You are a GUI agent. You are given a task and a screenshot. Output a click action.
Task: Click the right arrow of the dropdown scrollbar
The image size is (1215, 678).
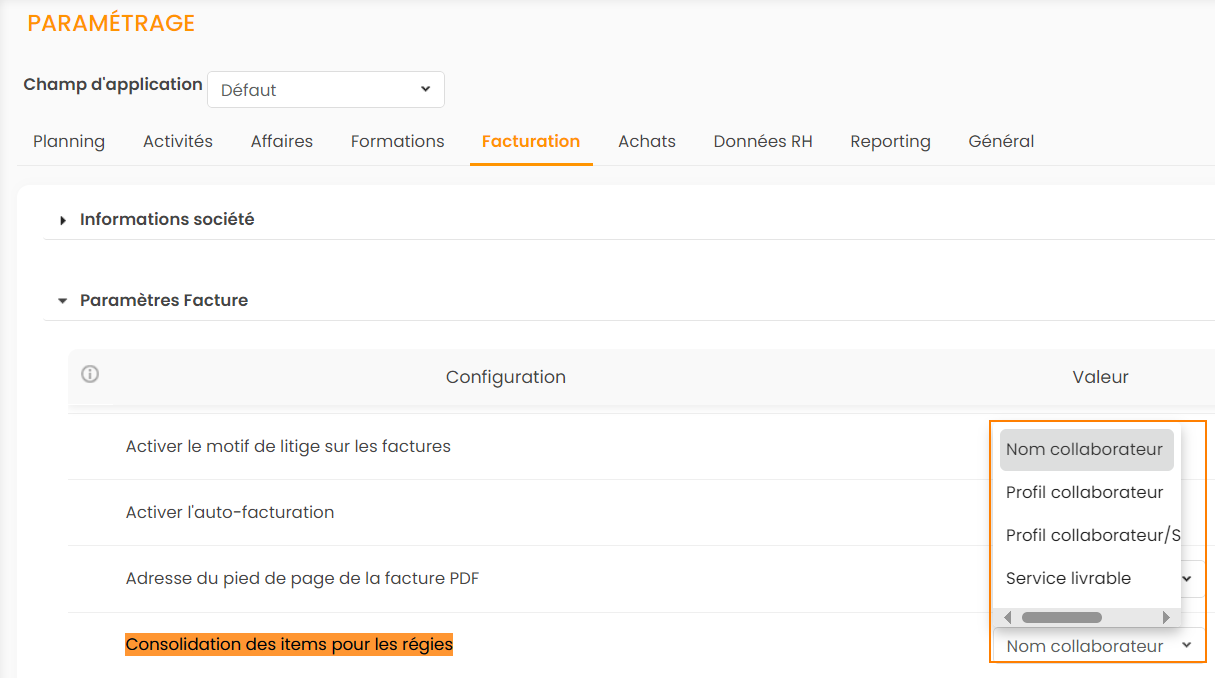(x=1166, y=618)
